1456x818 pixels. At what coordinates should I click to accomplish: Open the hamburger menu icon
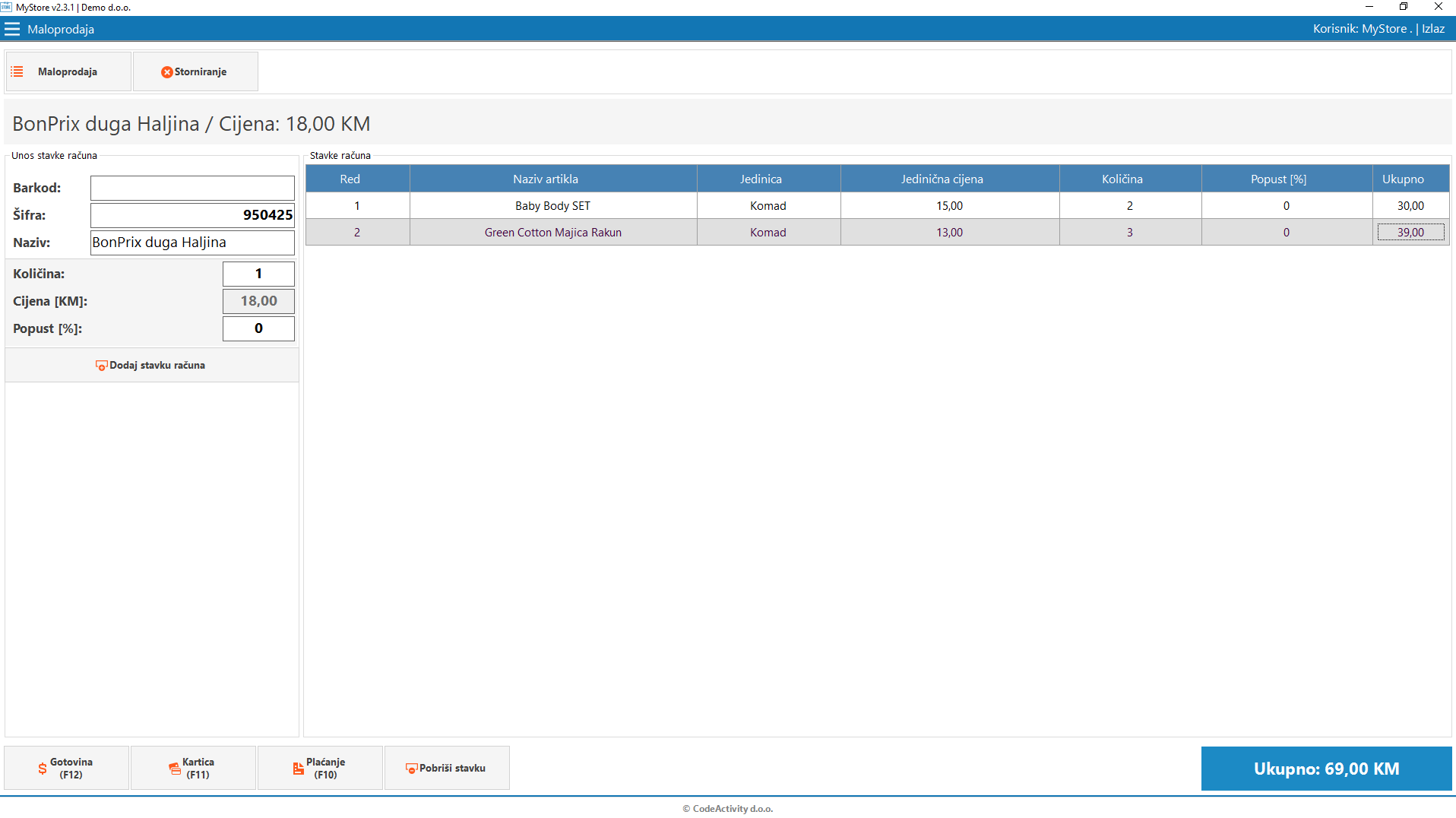point(12,29)
